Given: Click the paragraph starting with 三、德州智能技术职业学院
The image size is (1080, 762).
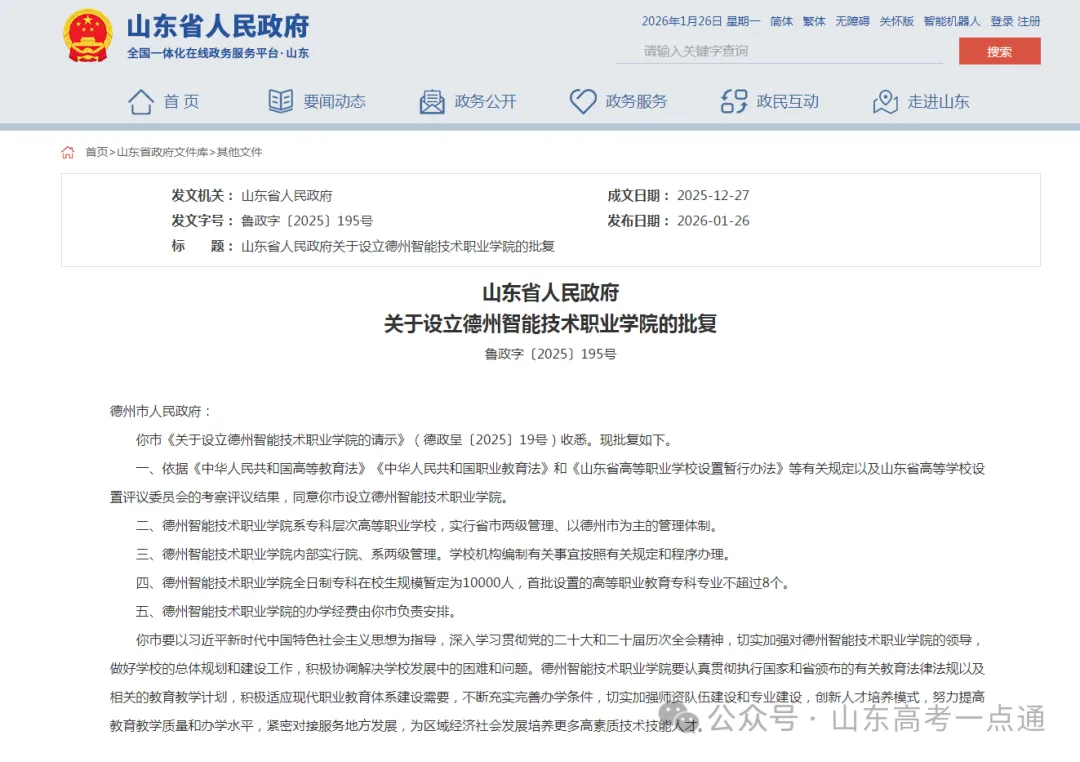Looking at the screenshot, I should pos(434,555).
